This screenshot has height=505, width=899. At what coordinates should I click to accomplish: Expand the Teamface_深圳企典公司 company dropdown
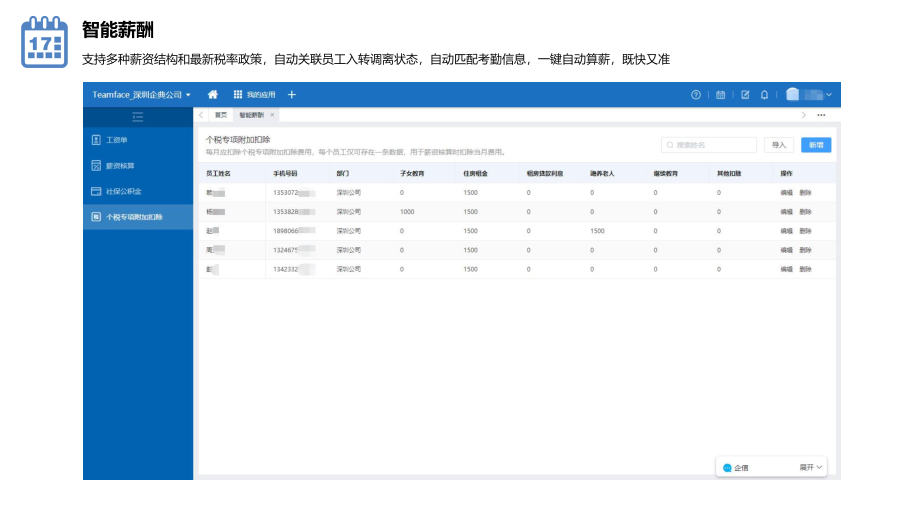tap(141, 95)
